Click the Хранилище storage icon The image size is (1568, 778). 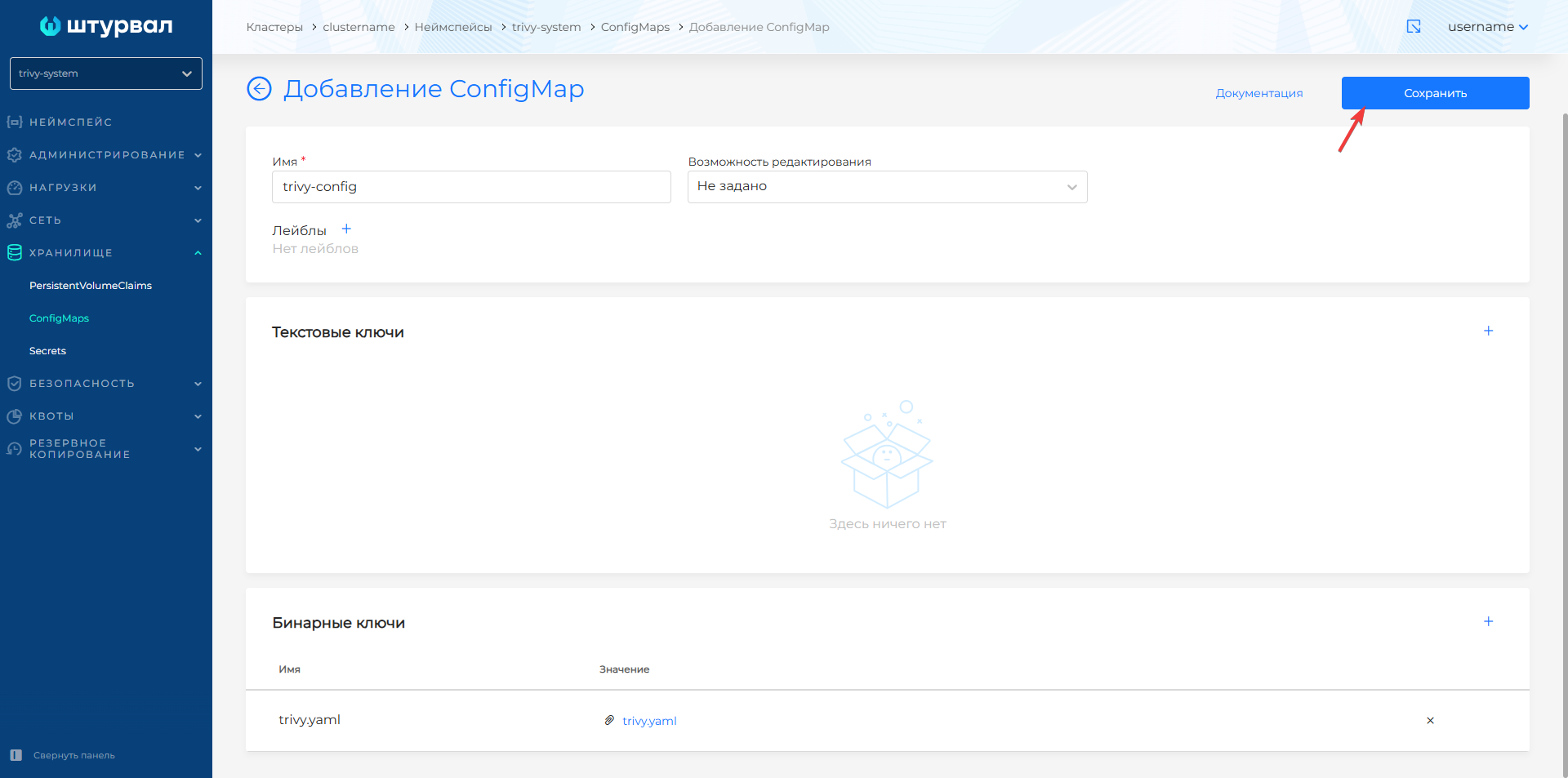[14, 252]
